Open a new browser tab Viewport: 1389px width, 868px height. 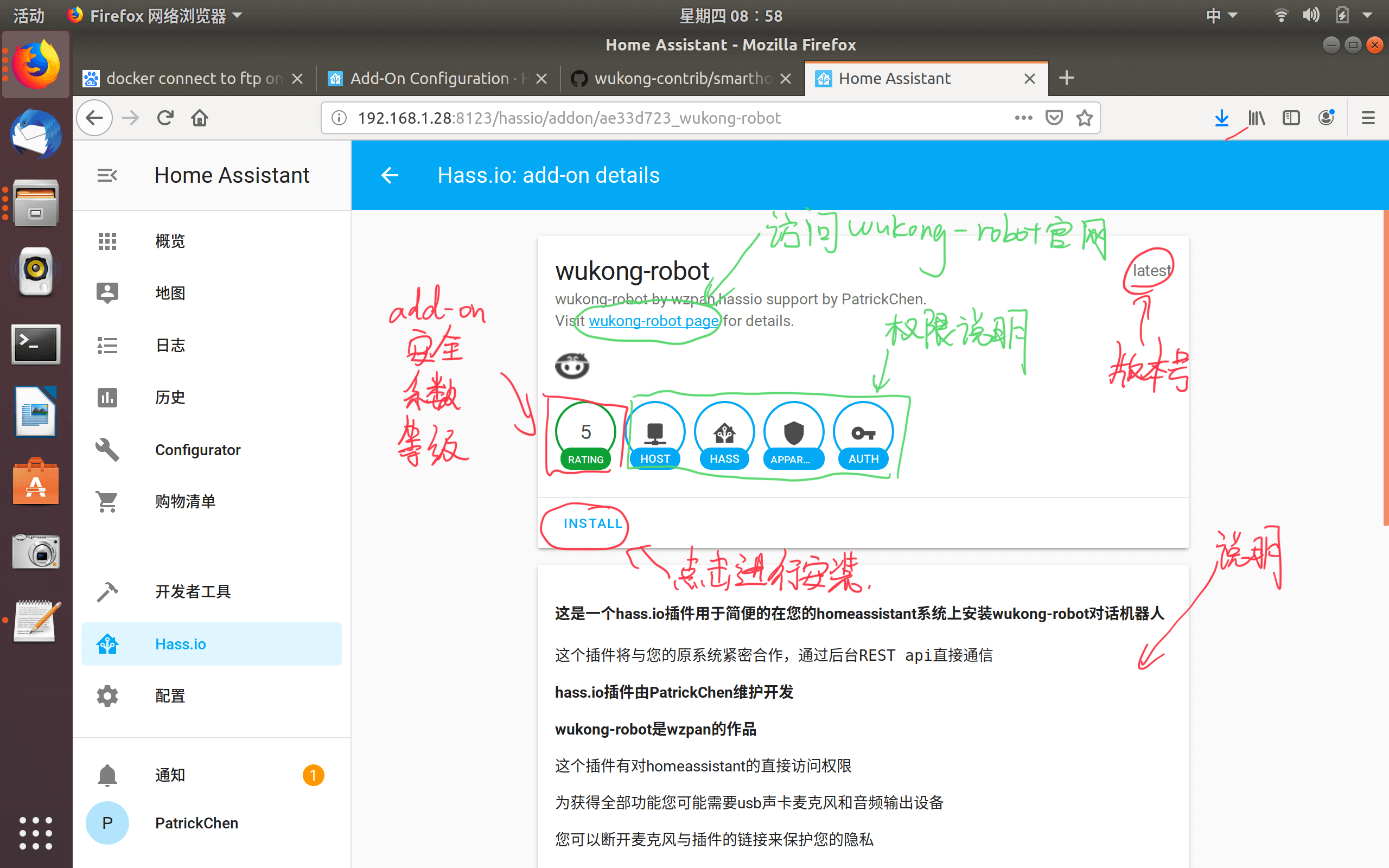(x=1066, y=78)
